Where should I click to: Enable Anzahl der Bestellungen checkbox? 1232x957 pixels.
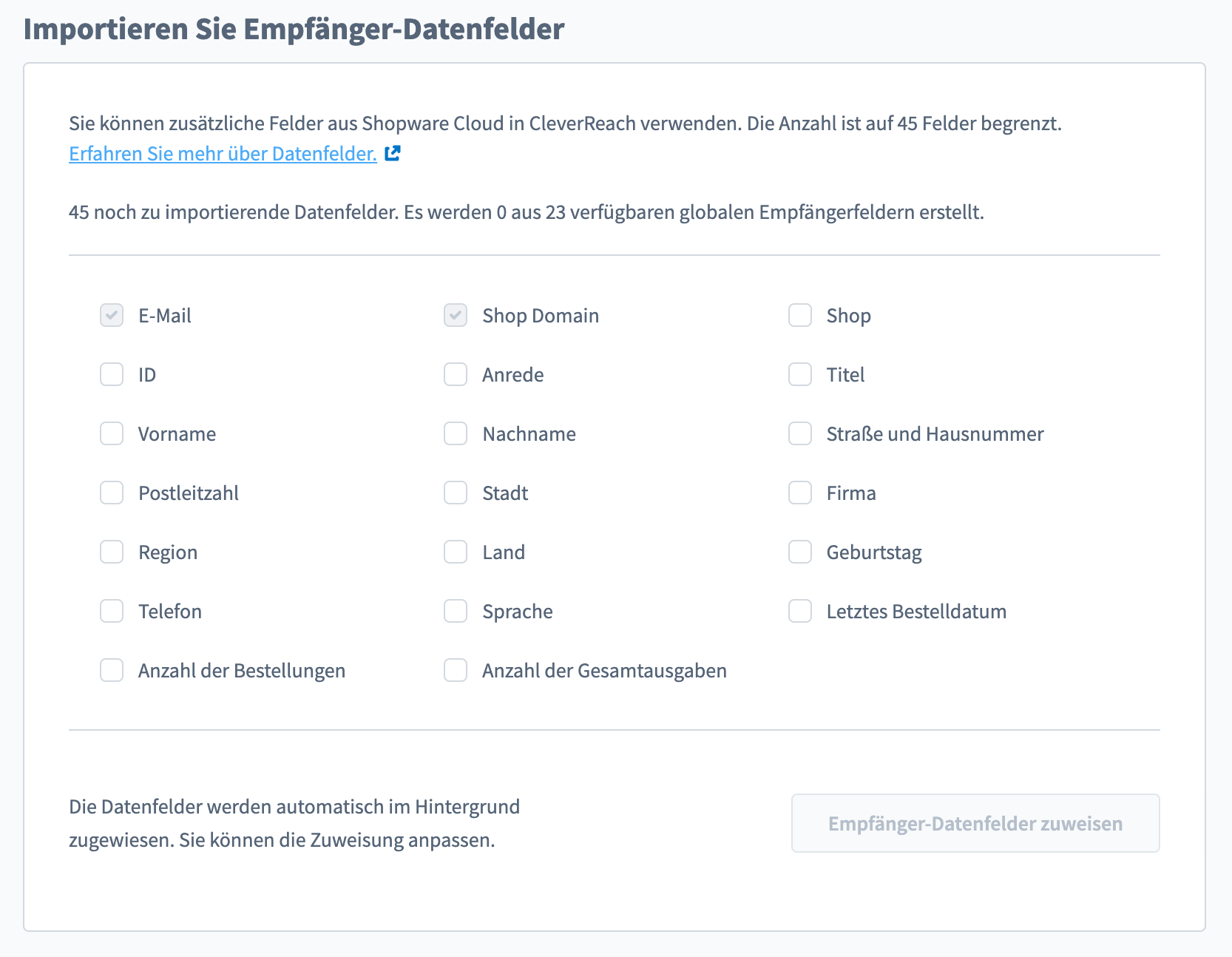pyautogui.click(x=112, y=670)
